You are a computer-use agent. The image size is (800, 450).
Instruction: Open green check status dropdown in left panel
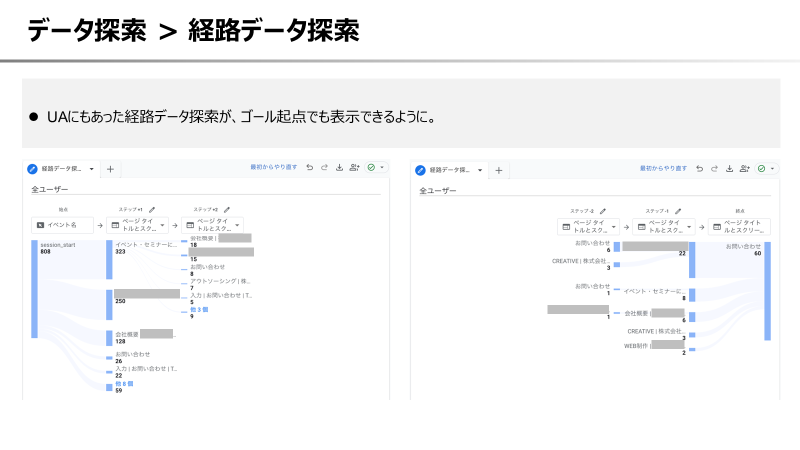click(x=376, y=169)
